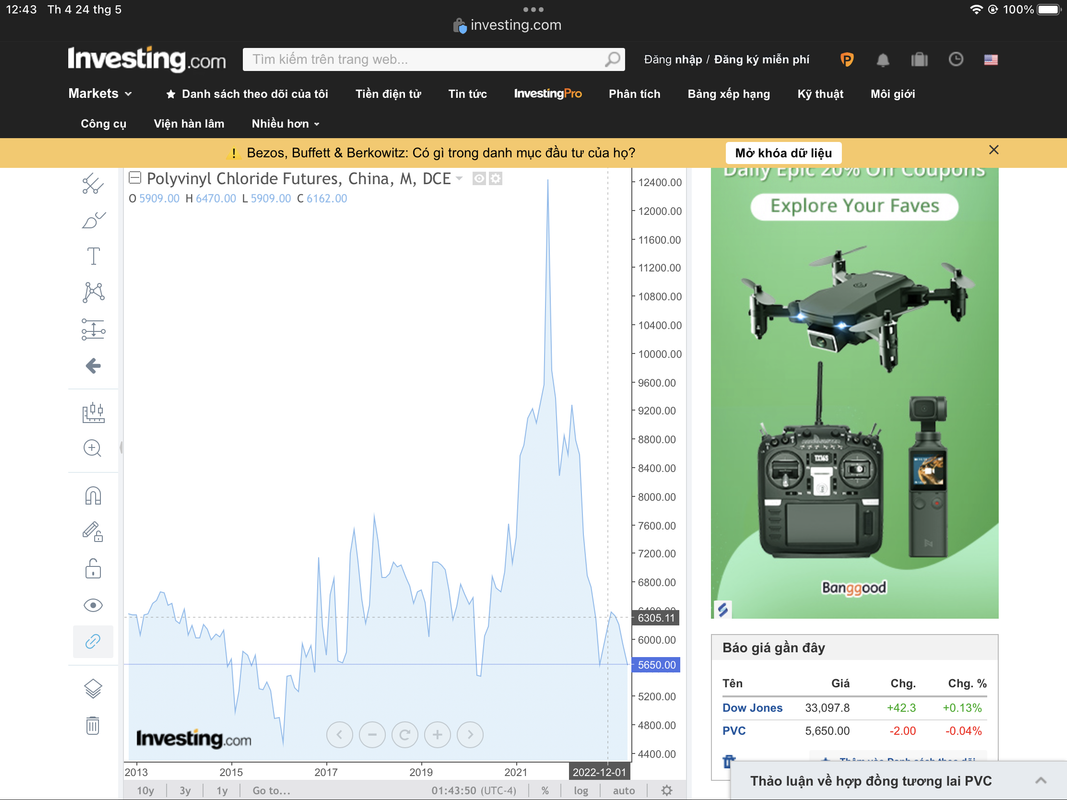Toggle magnet mode for drawings

[93, 495]
